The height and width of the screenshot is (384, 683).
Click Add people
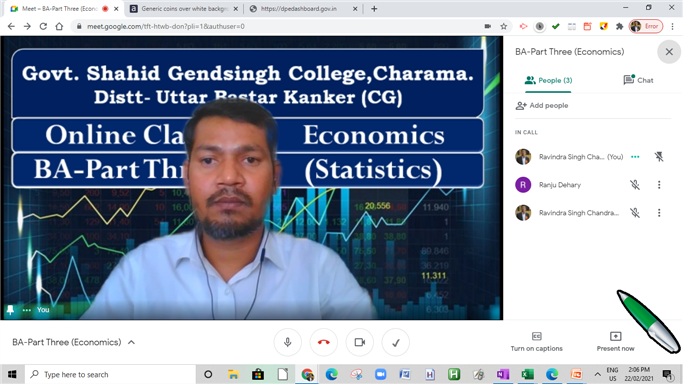point(542,105)
